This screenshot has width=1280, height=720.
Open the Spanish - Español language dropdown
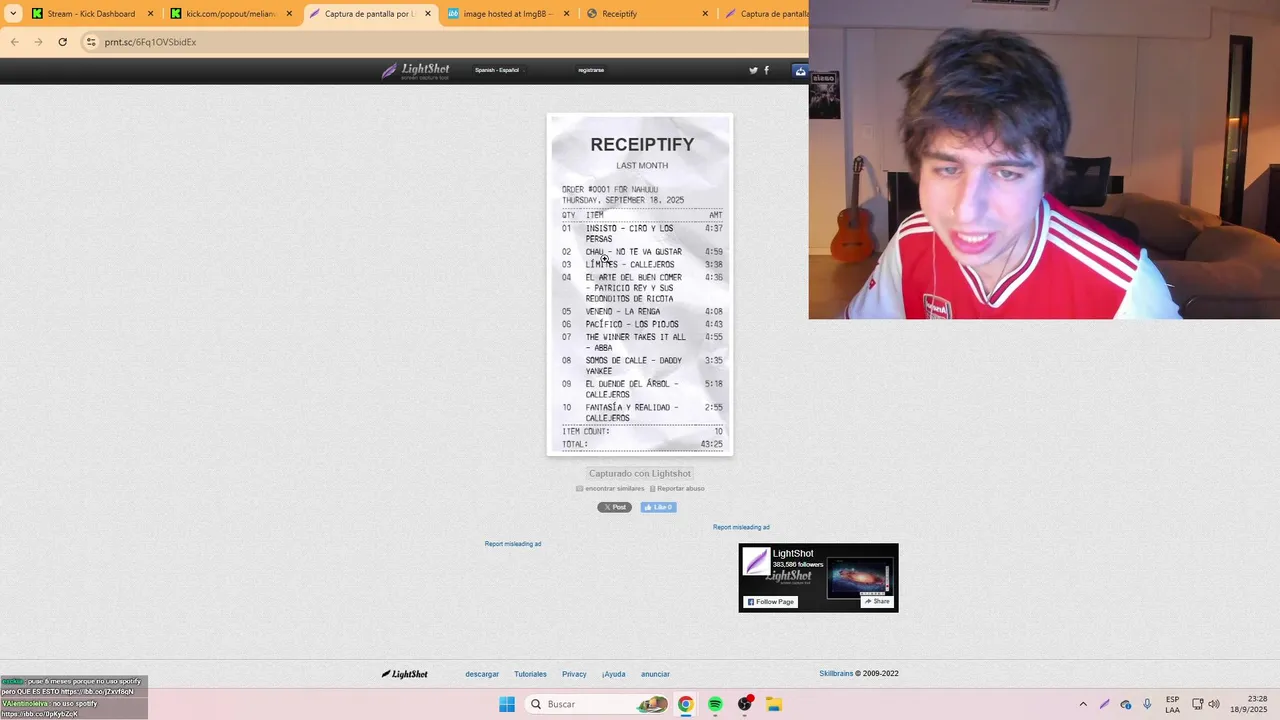(499, 70)
